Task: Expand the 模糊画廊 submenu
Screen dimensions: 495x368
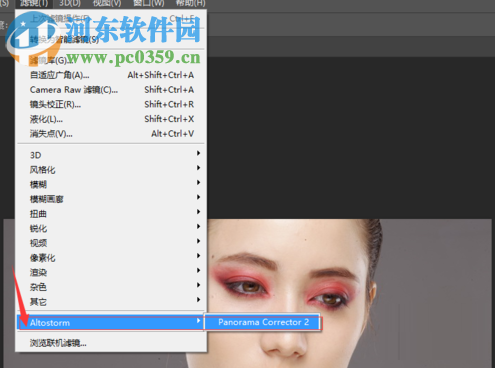Action: point(111,199)
